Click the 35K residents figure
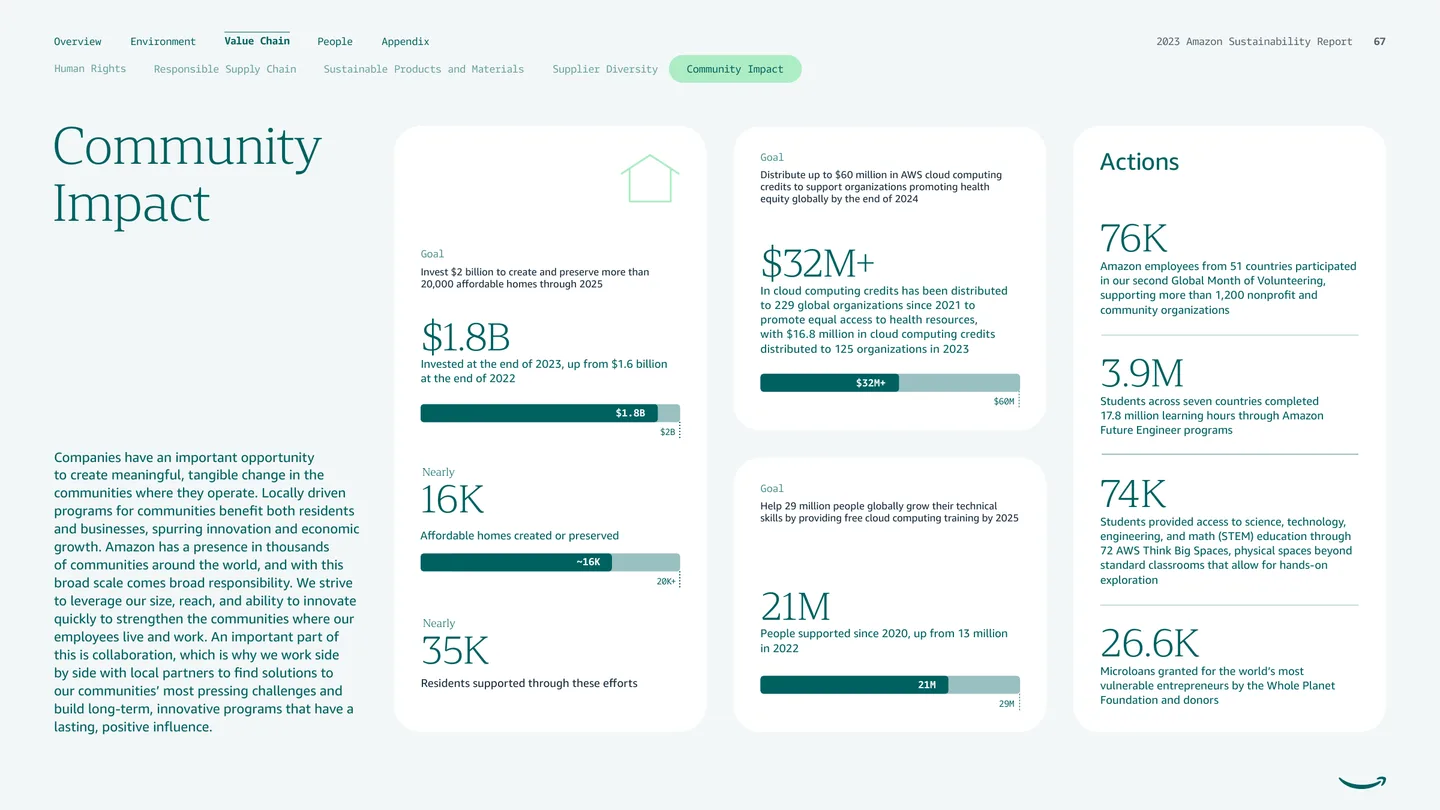 tap(455, 651)
